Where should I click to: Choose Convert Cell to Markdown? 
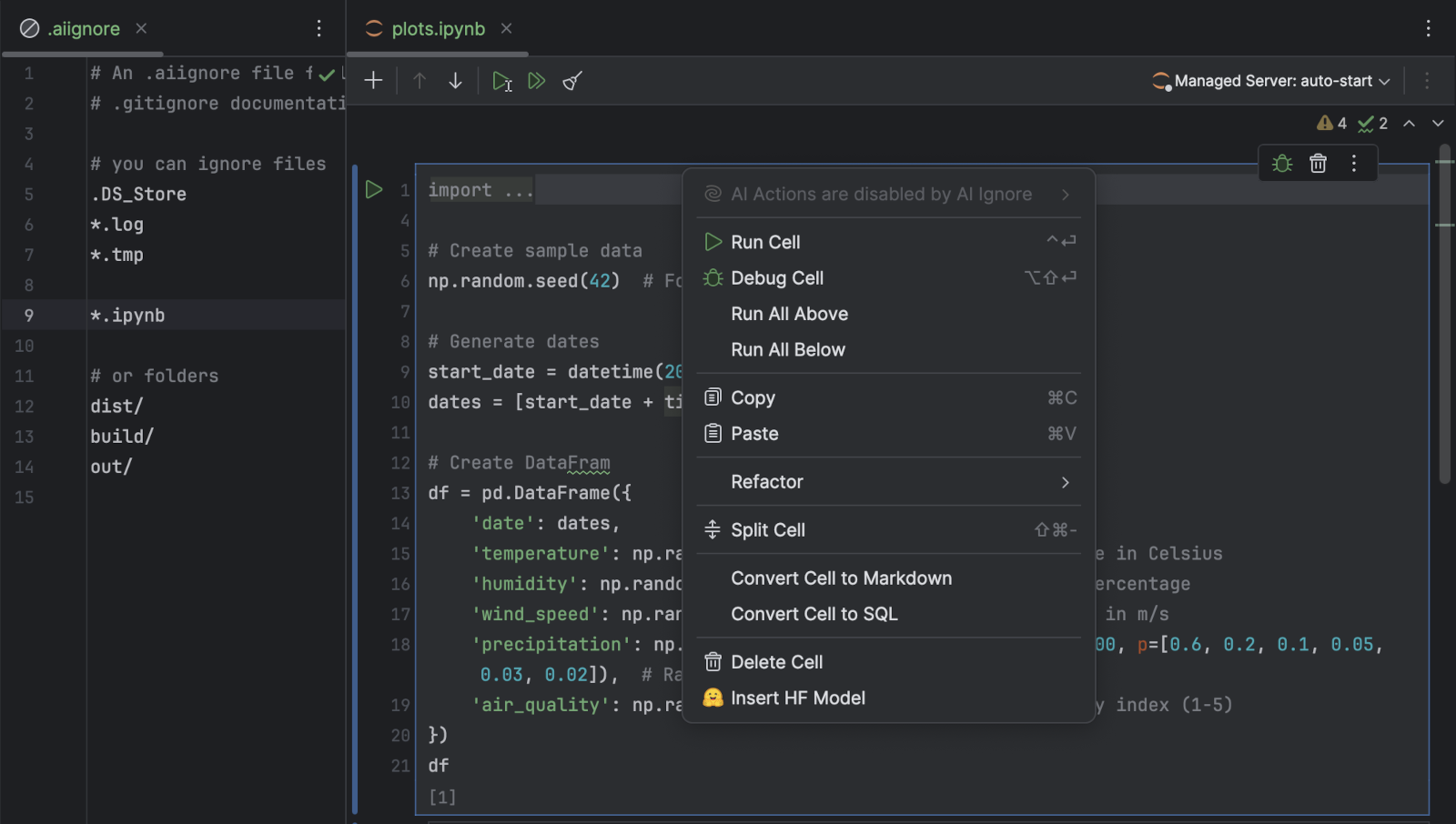[841, 578]
